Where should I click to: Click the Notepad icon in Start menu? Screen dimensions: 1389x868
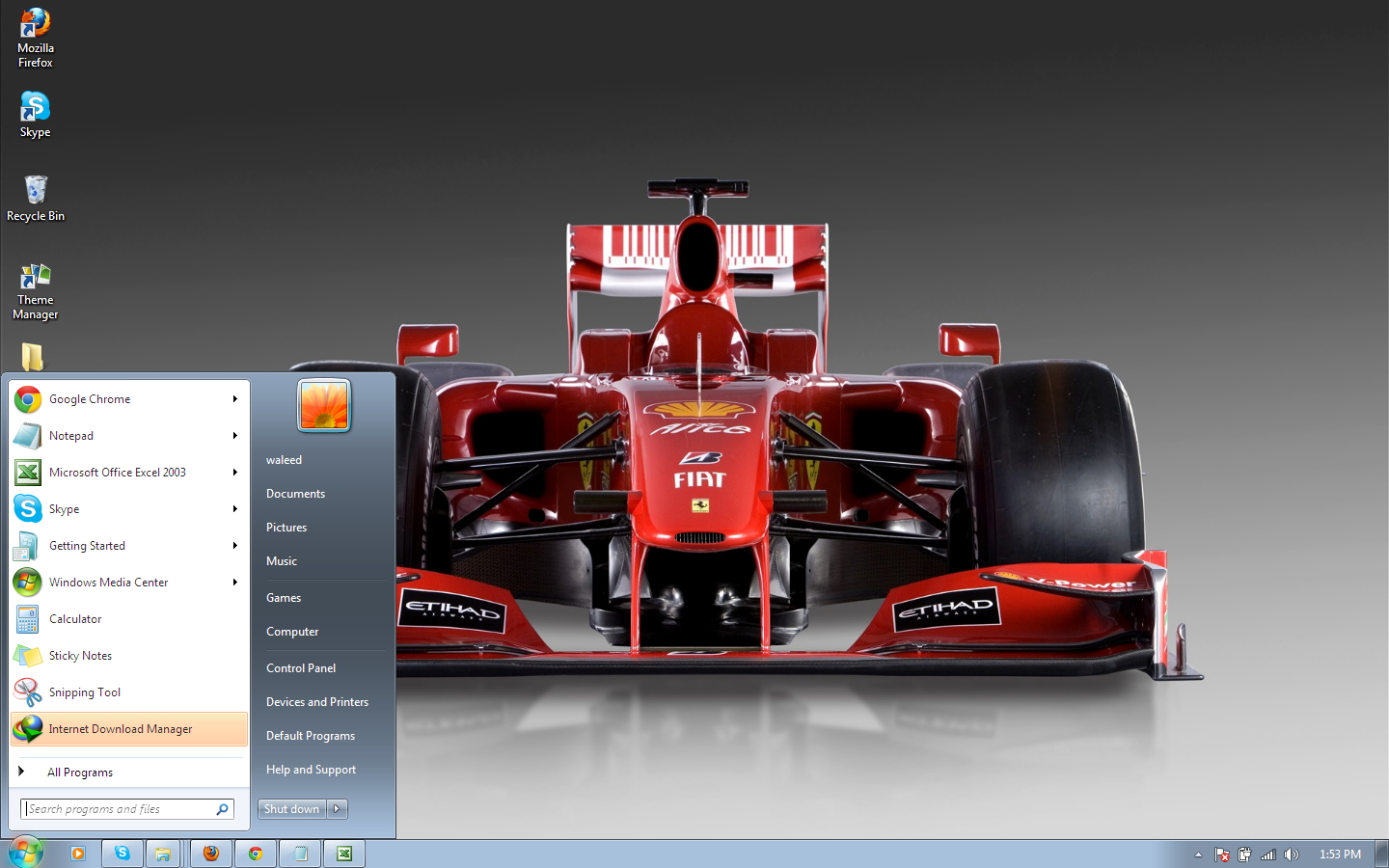[x=28, y=436]
